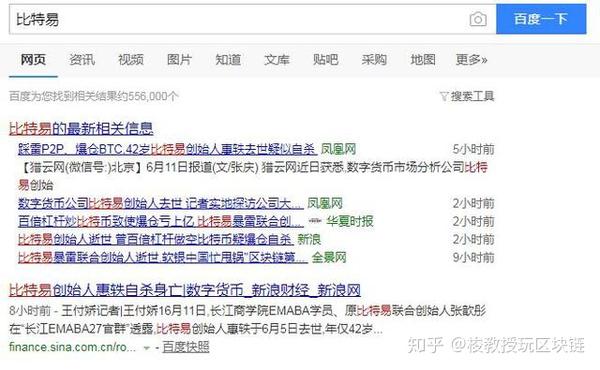Click the 凤凰网 source beside 踩雷P2P
This screenshot has width=600, height=370.
click(338, 149)
